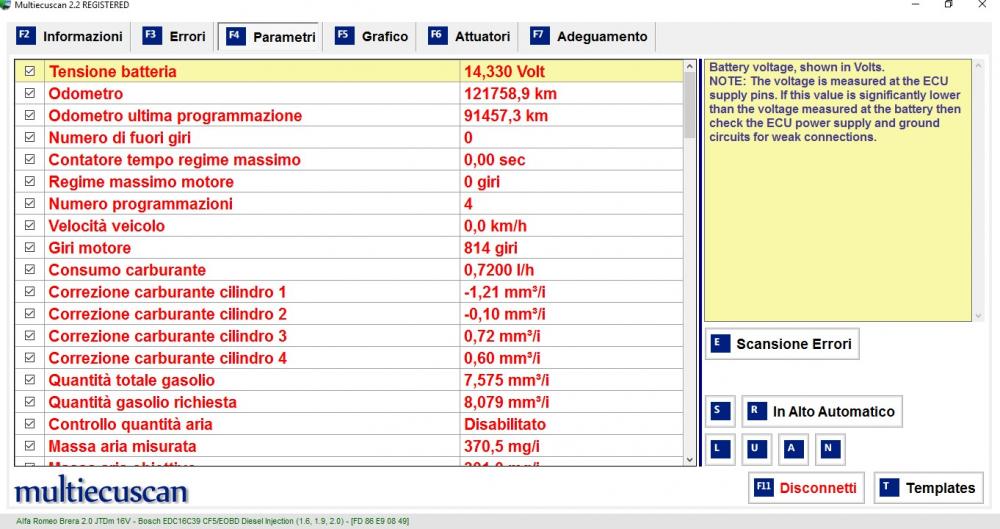Click the parameter list scrollbar thumb
The image size is (1000, 529).
point(689,105)
